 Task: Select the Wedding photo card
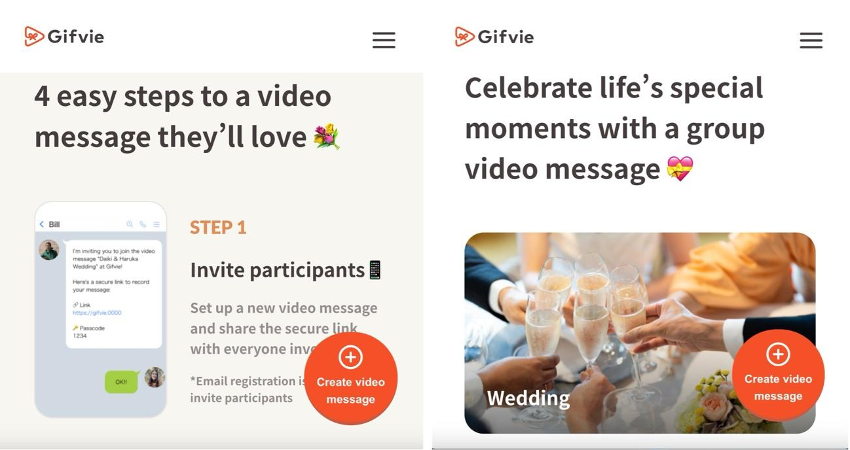(x=640, y=333)
